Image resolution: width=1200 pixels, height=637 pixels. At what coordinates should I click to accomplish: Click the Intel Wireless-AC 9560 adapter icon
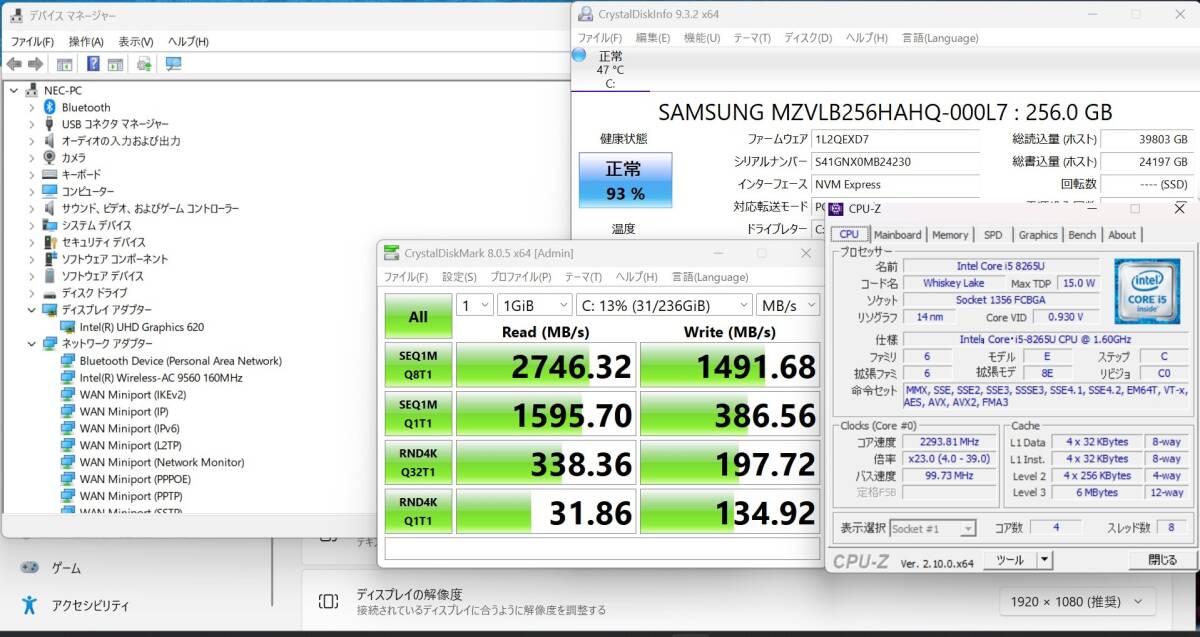[x=67, y=377]
